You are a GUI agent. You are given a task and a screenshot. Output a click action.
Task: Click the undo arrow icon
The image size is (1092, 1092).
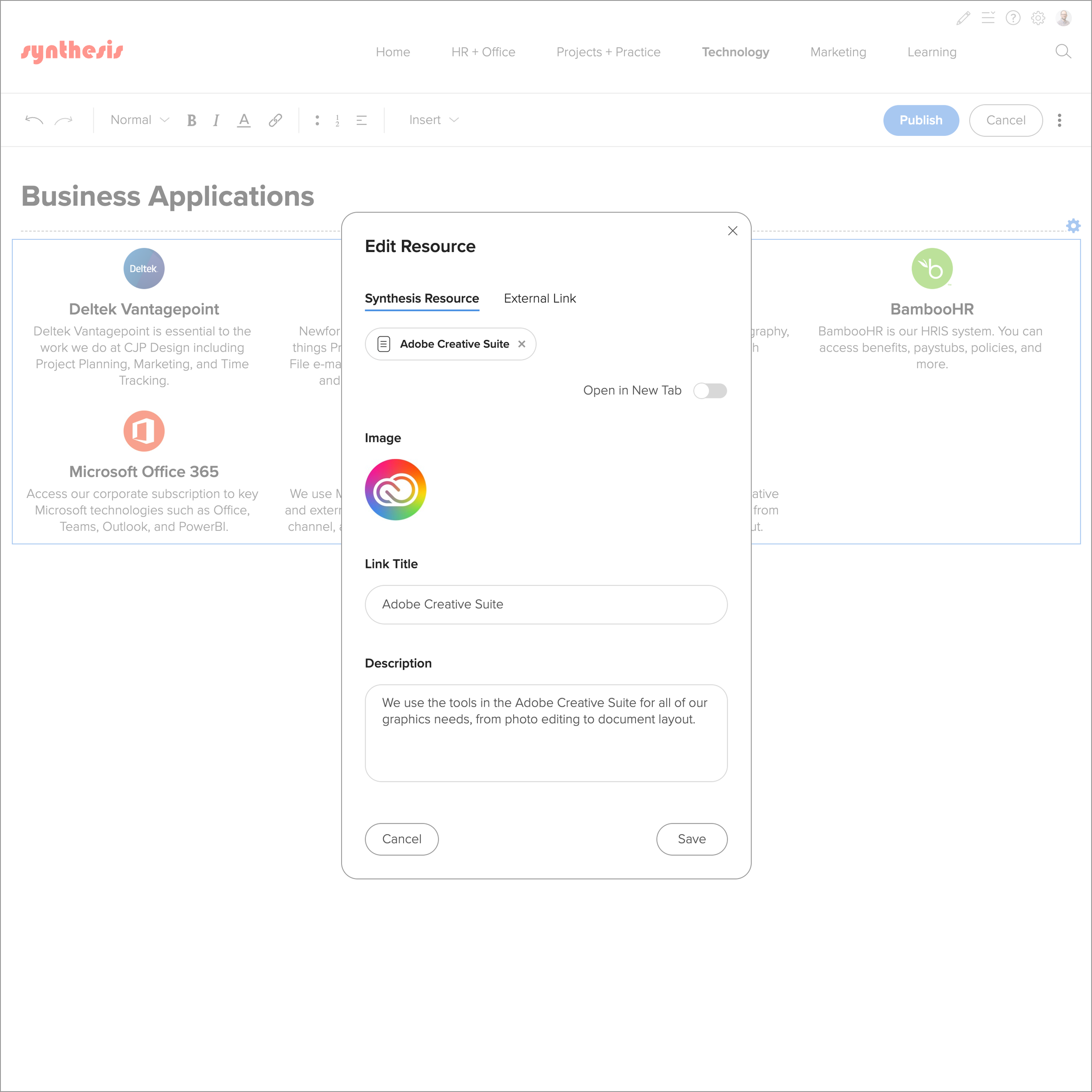click(x=34, y=120)
